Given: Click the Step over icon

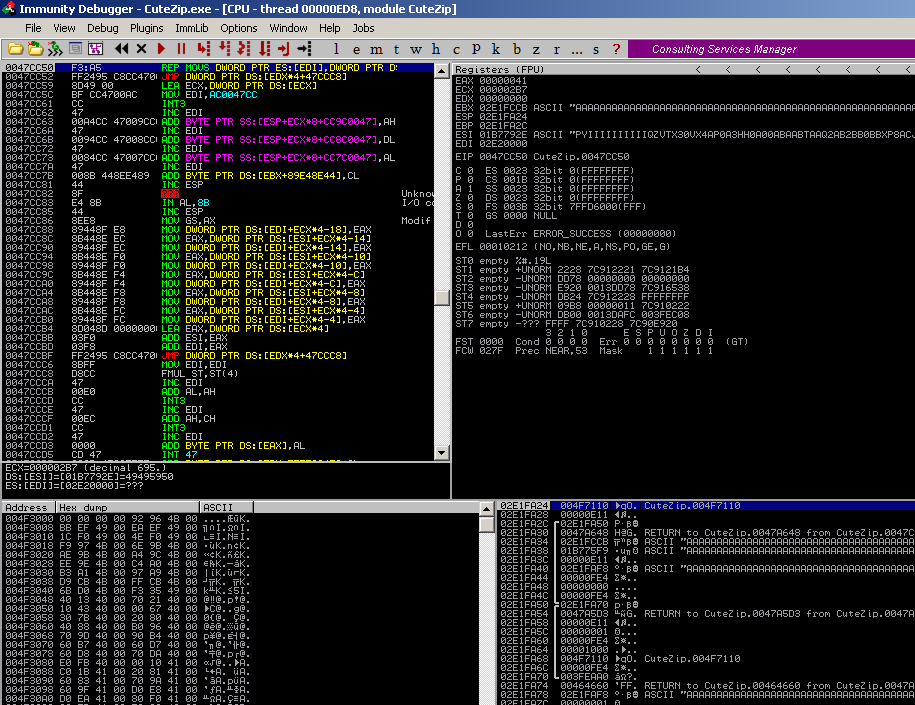Looking at the screenshot, I should [x=224, y=49].
